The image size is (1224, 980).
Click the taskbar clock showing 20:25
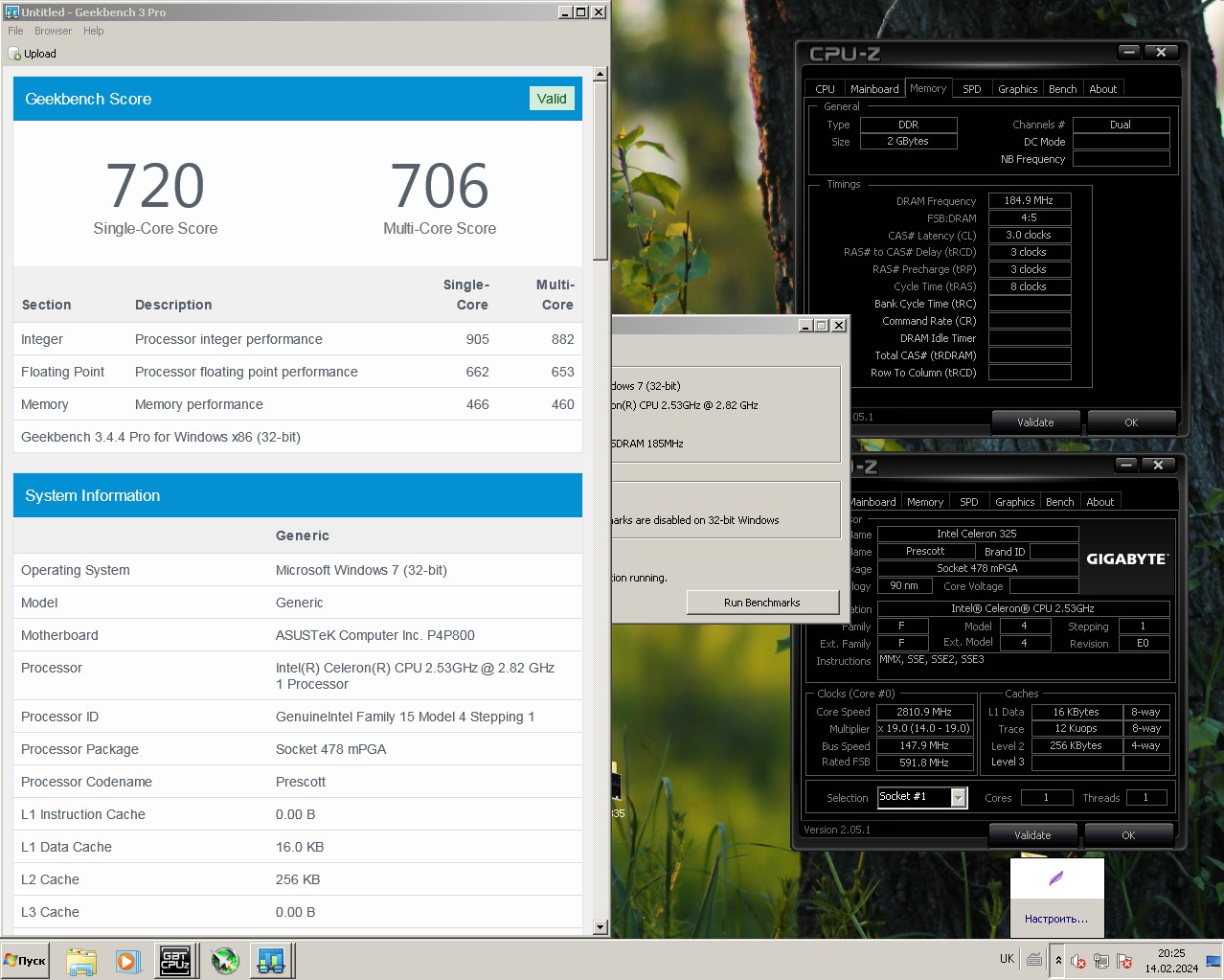pos(1171,961)
